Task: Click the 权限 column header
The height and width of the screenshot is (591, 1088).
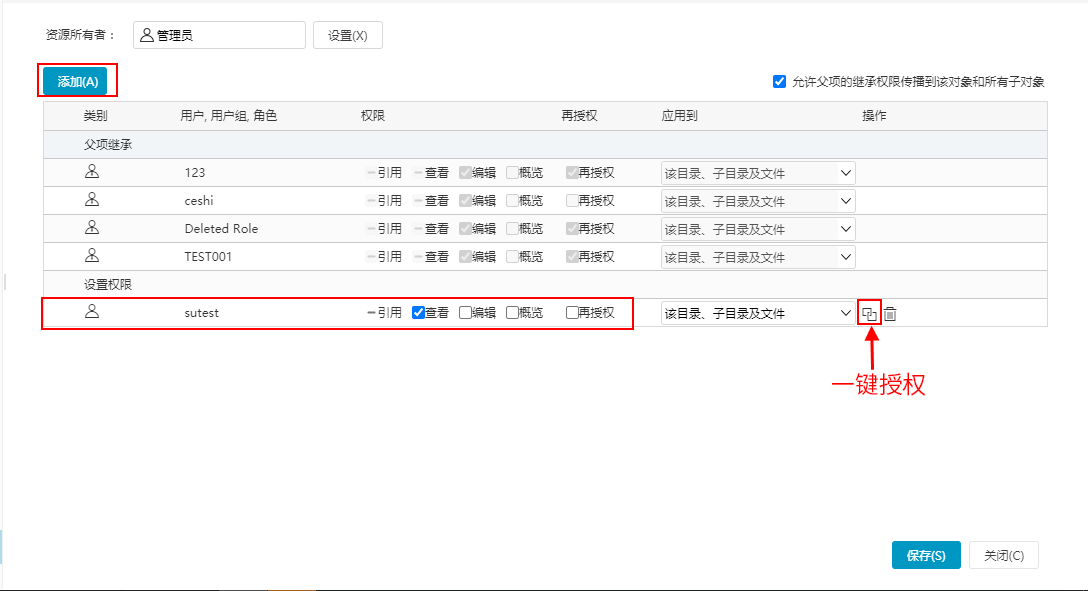Action: [373, 116]
